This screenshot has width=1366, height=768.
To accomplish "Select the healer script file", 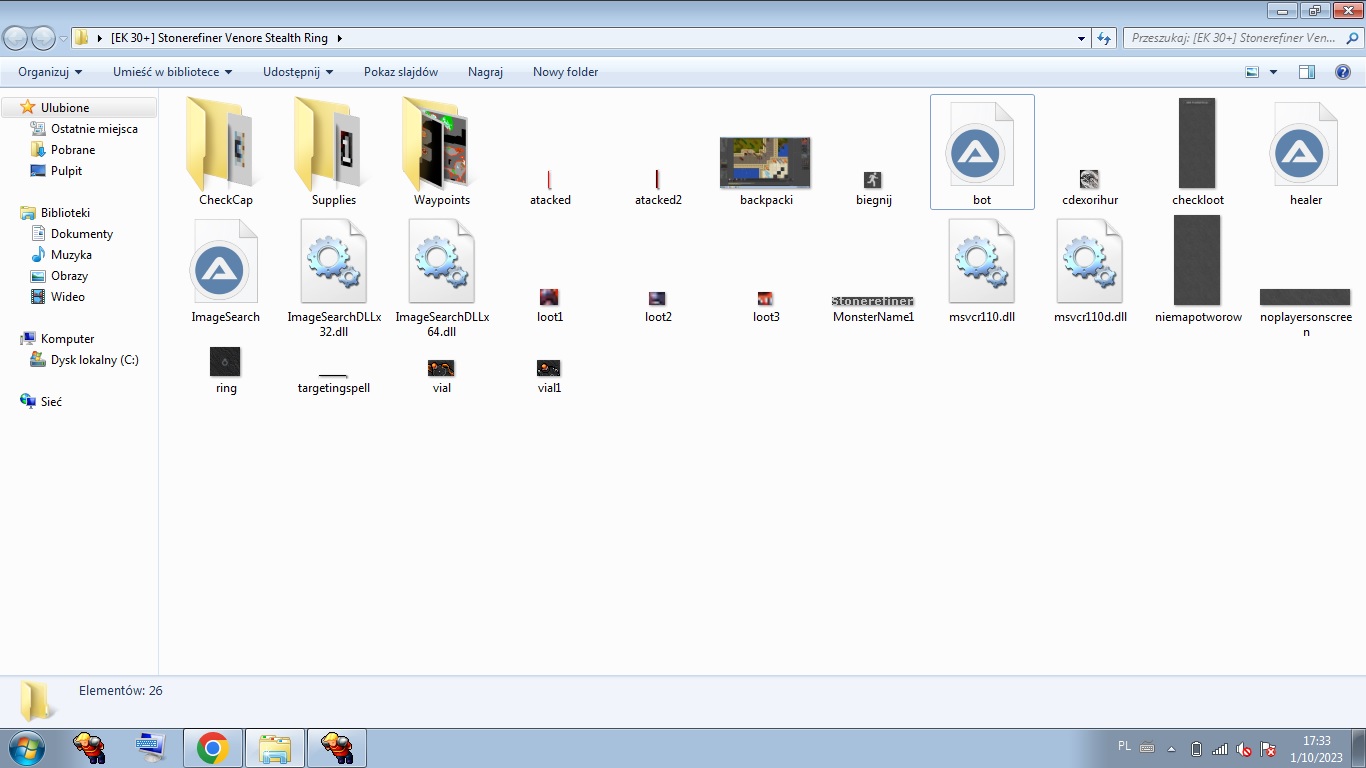I will [1305, 153].
